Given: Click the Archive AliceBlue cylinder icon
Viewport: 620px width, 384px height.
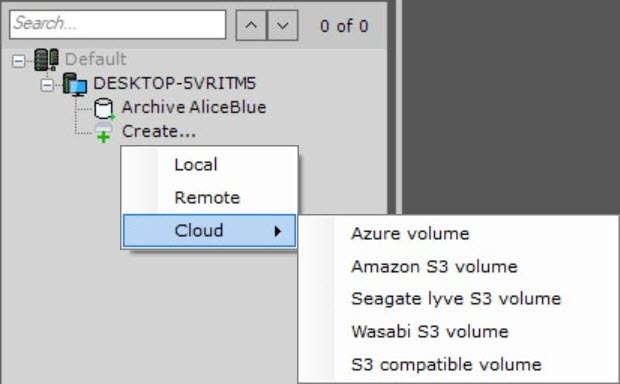Looking at the screenshot, I should pyautogui.click(x=104, y=108).
